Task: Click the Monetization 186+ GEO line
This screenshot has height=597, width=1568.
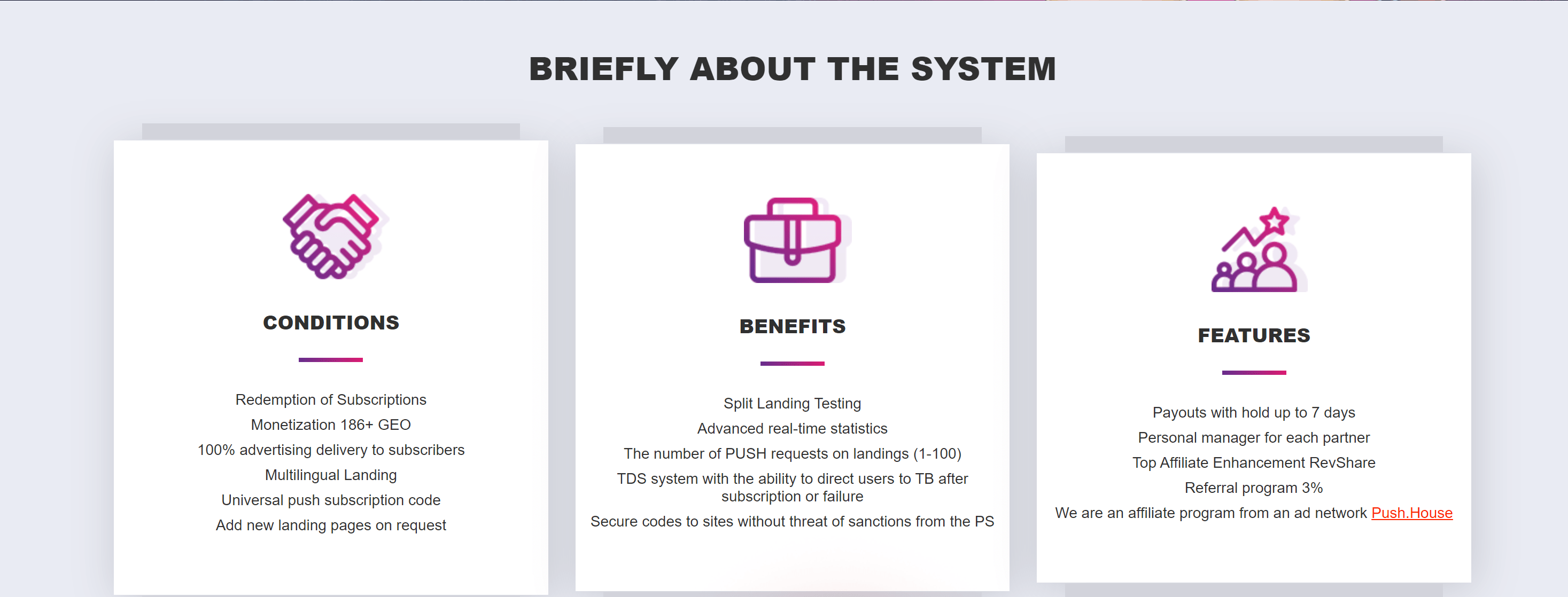Action: tap(330, 425)
